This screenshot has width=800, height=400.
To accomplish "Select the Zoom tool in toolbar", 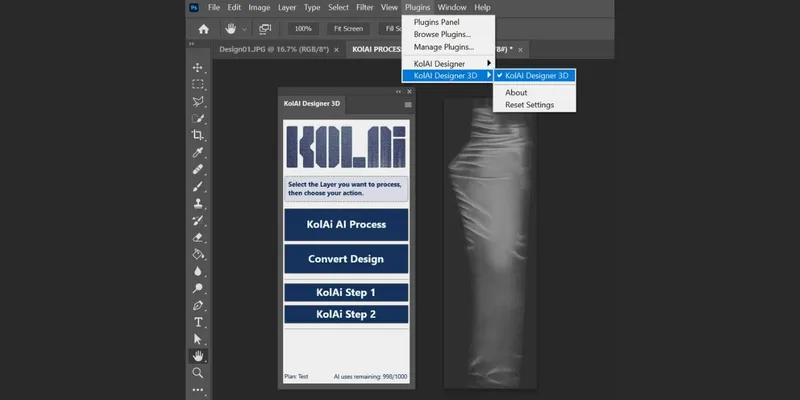I will pyautogui.click(x=198, y=373).
